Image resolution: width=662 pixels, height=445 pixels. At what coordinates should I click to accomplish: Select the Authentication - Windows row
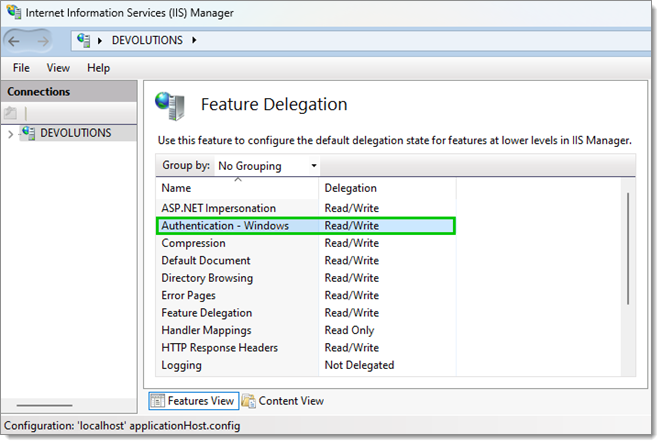pos(306,225)
